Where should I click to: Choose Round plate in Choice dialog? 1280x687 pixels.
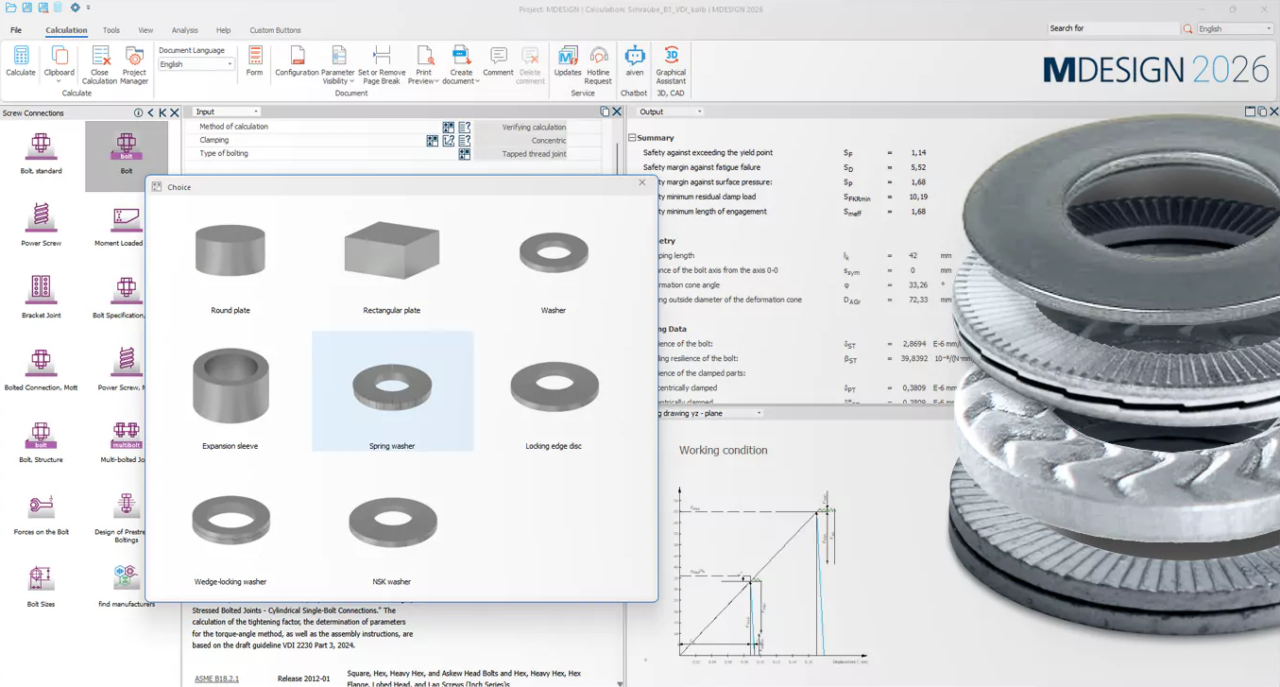click(x=230, y=267)
